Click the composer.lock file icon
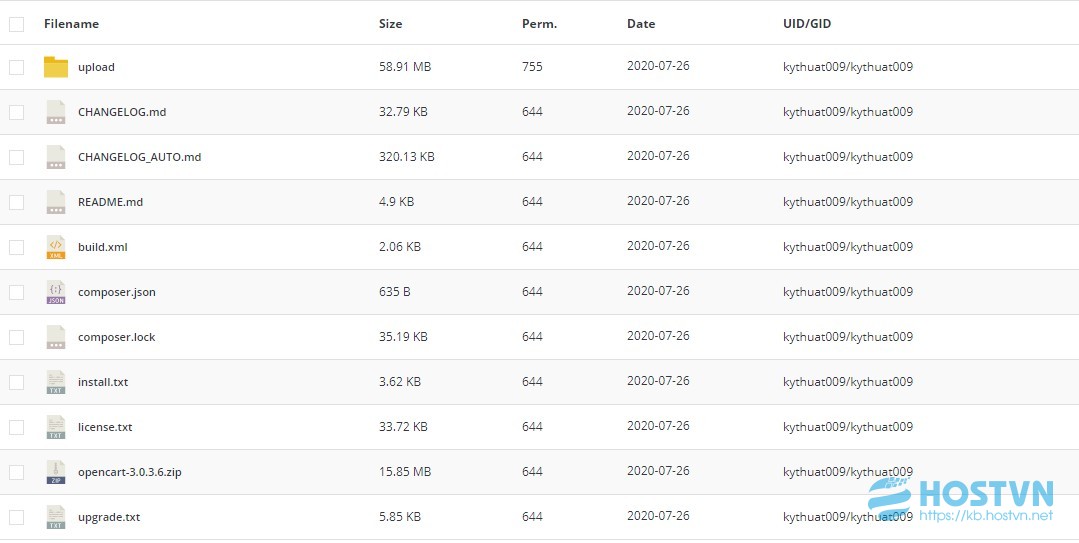 pos(56,337)
